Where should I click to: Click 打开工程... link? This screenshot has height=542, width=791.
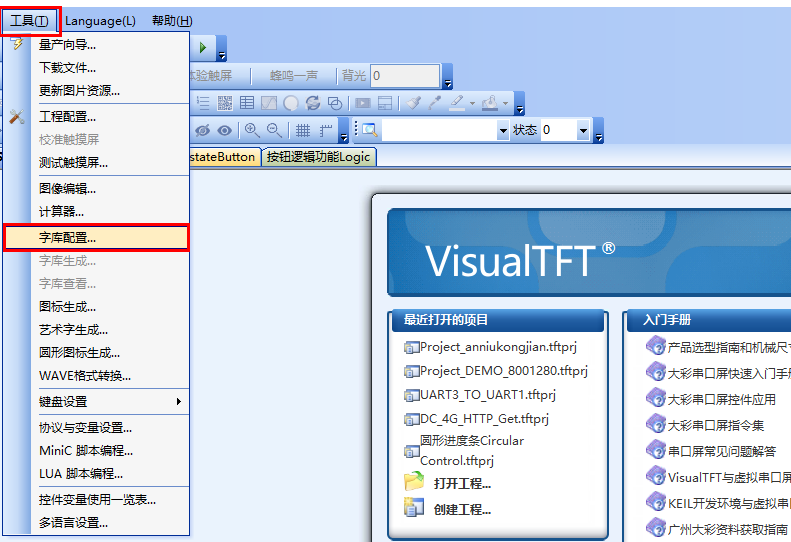463,483
